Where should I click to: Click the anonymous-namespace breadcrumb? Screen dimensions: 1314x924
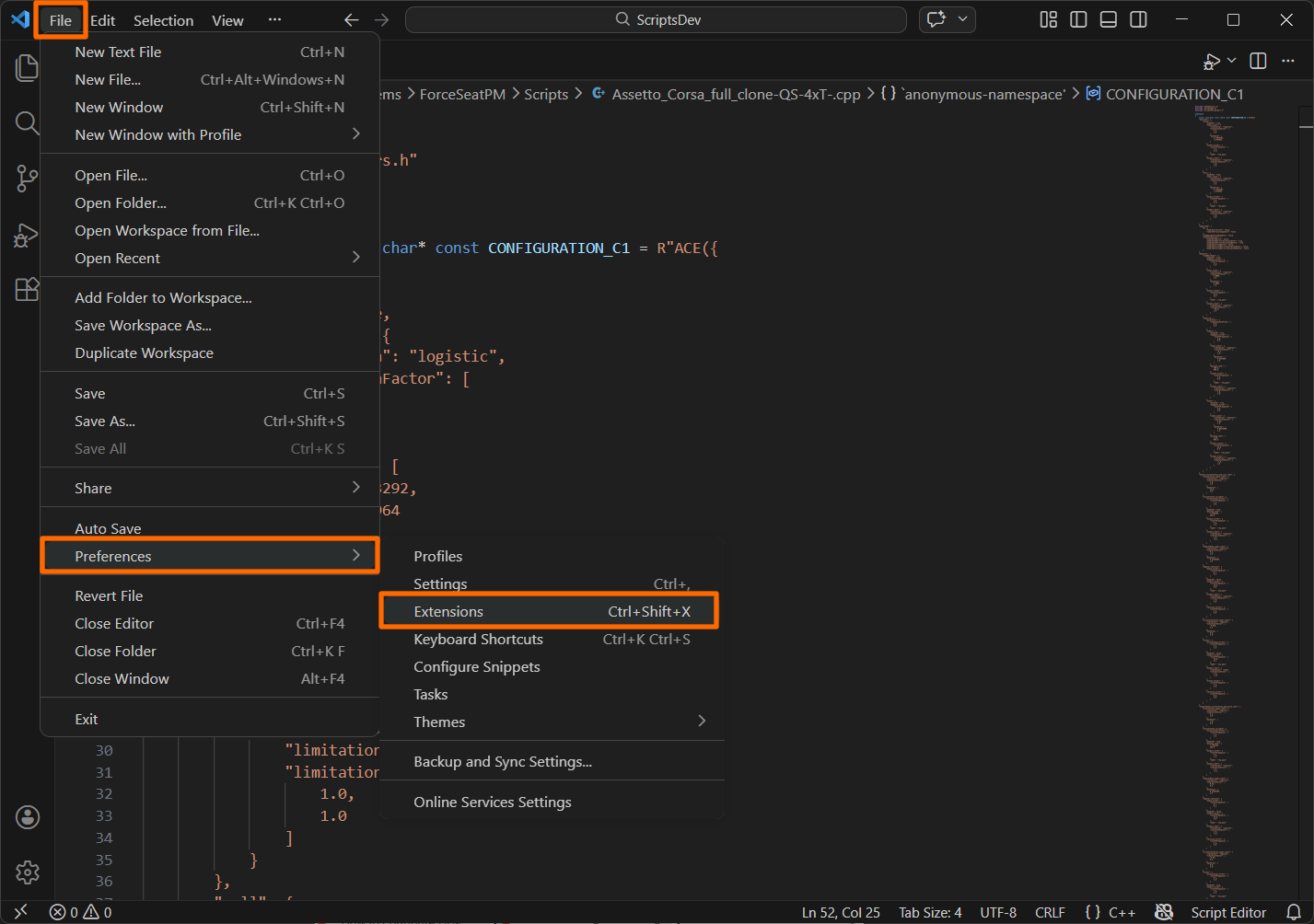973,94
